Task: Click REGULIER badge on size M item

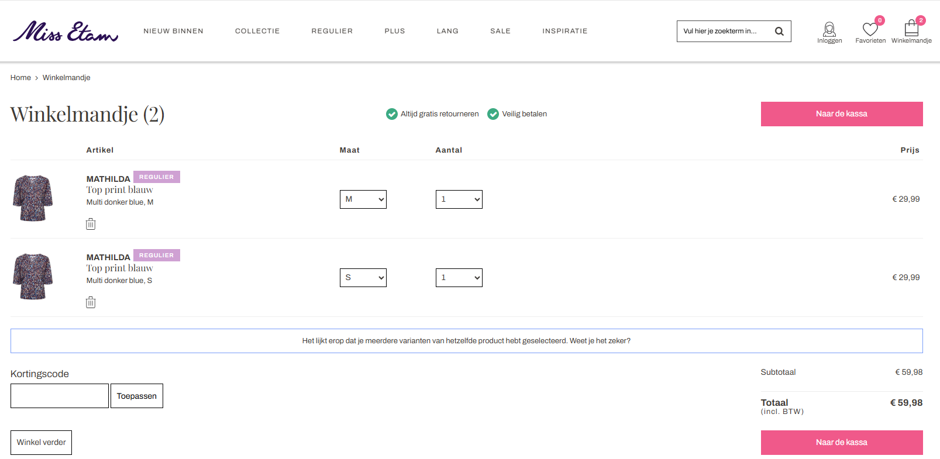Action: click(156, 177)
